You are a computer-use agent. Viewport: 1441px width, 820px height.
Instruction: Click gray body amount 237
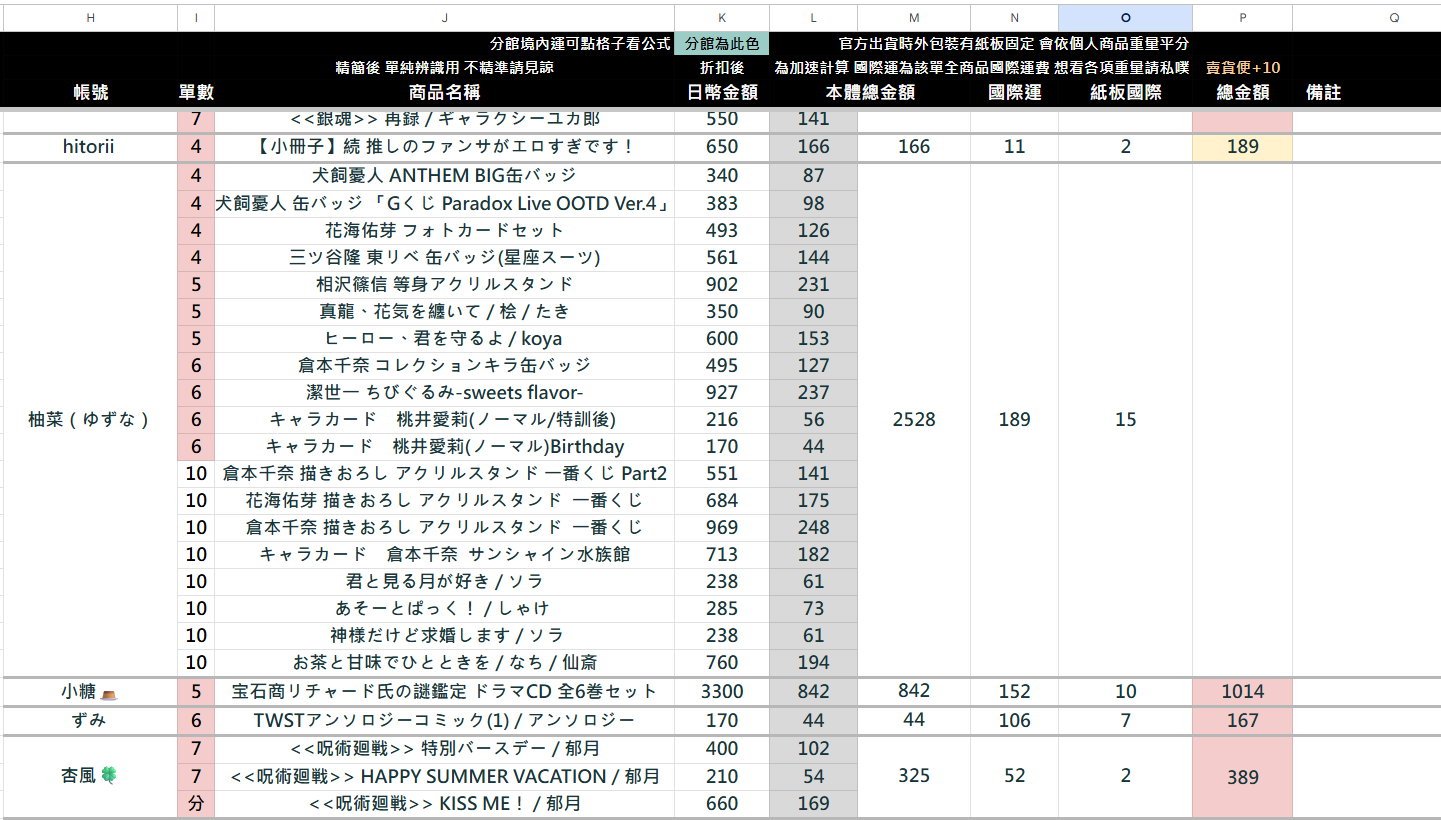[814, 392]
